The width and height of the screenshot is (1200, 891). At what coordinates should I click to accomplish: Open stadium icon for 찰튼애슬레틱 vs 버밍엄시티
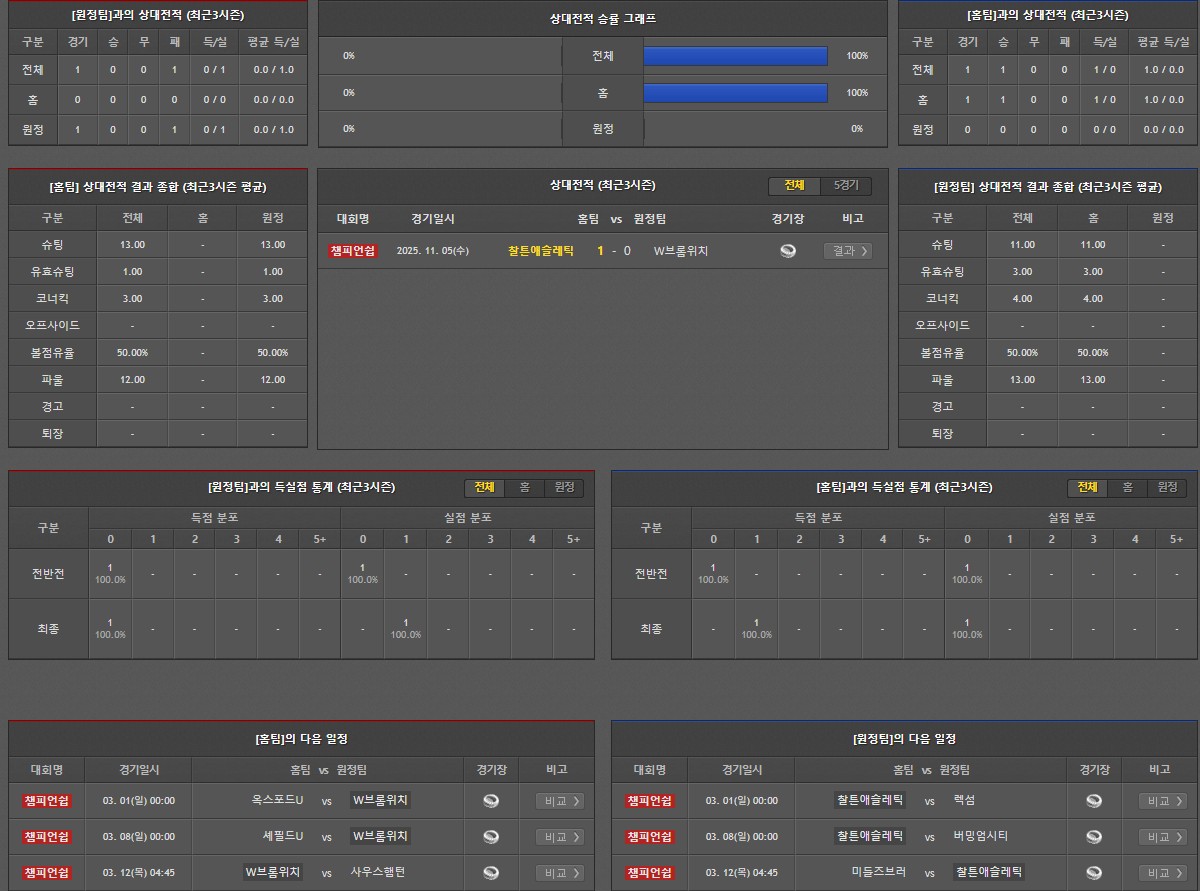1094,837
